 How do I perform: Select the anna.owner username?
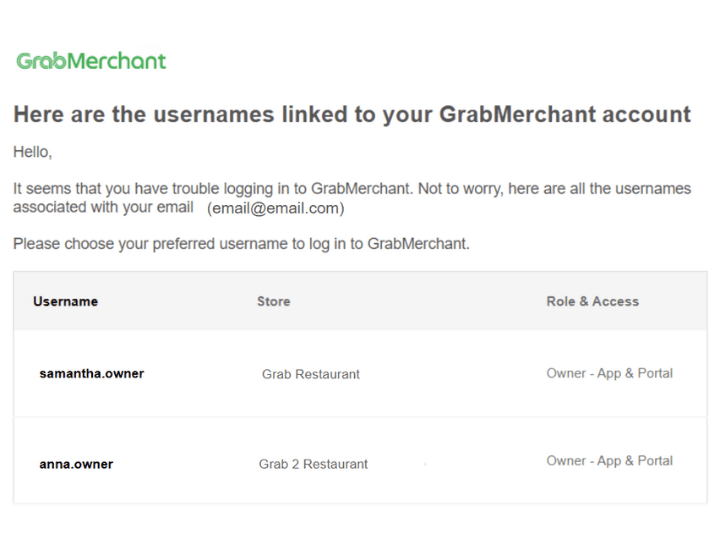click(76, 464)
